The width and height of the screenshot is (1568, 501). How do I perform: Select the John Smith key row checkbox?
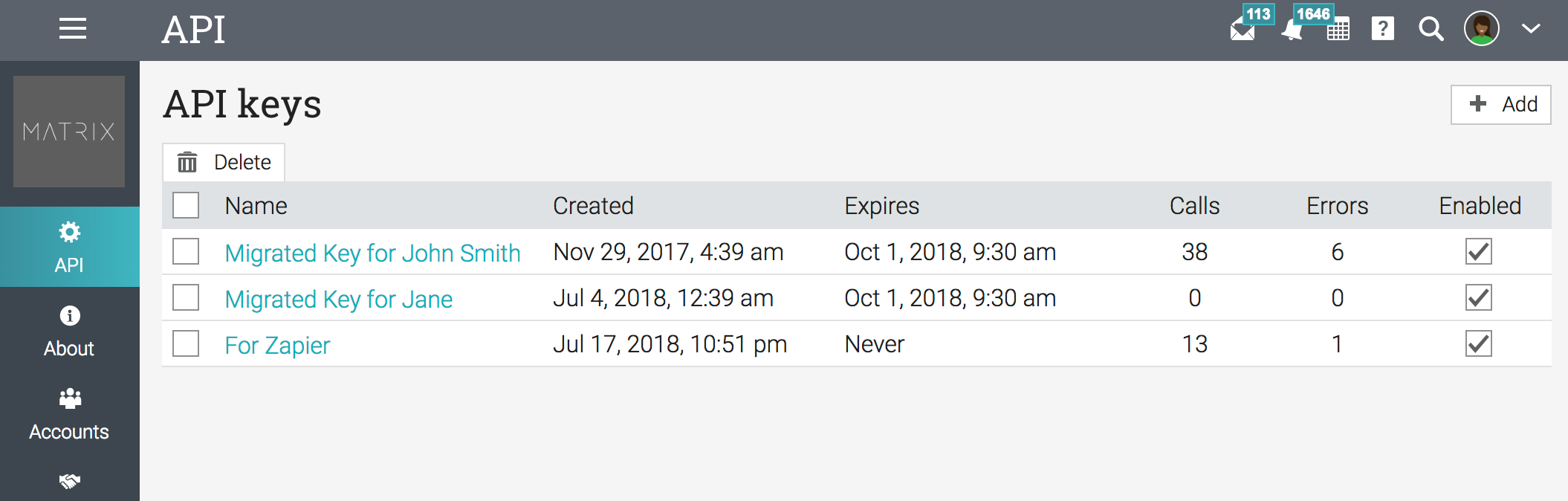point(186,251)
